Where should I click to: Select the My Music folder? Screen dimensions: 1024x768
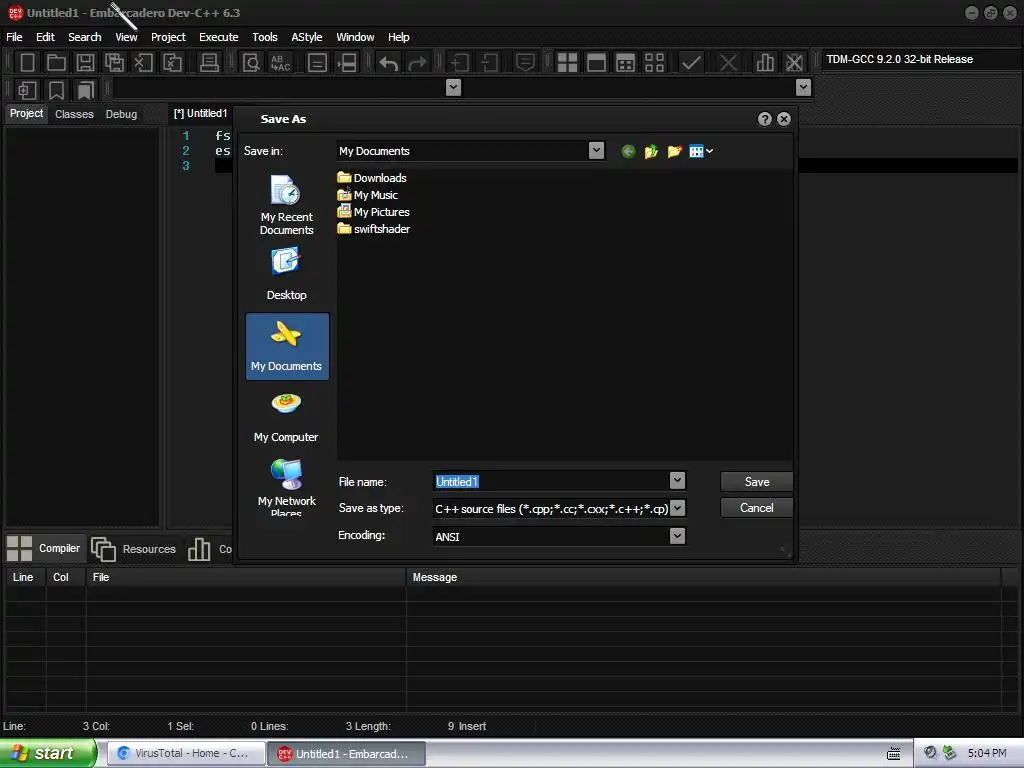[x=368, y=195]
